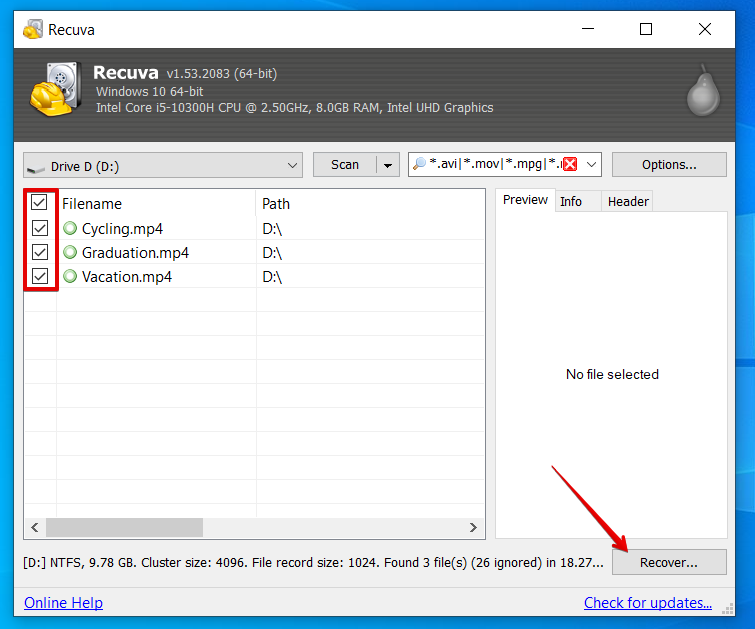The height and width of the screenshot is (629, 755).
Task: Switch to the Info tab
Action: 571,201
